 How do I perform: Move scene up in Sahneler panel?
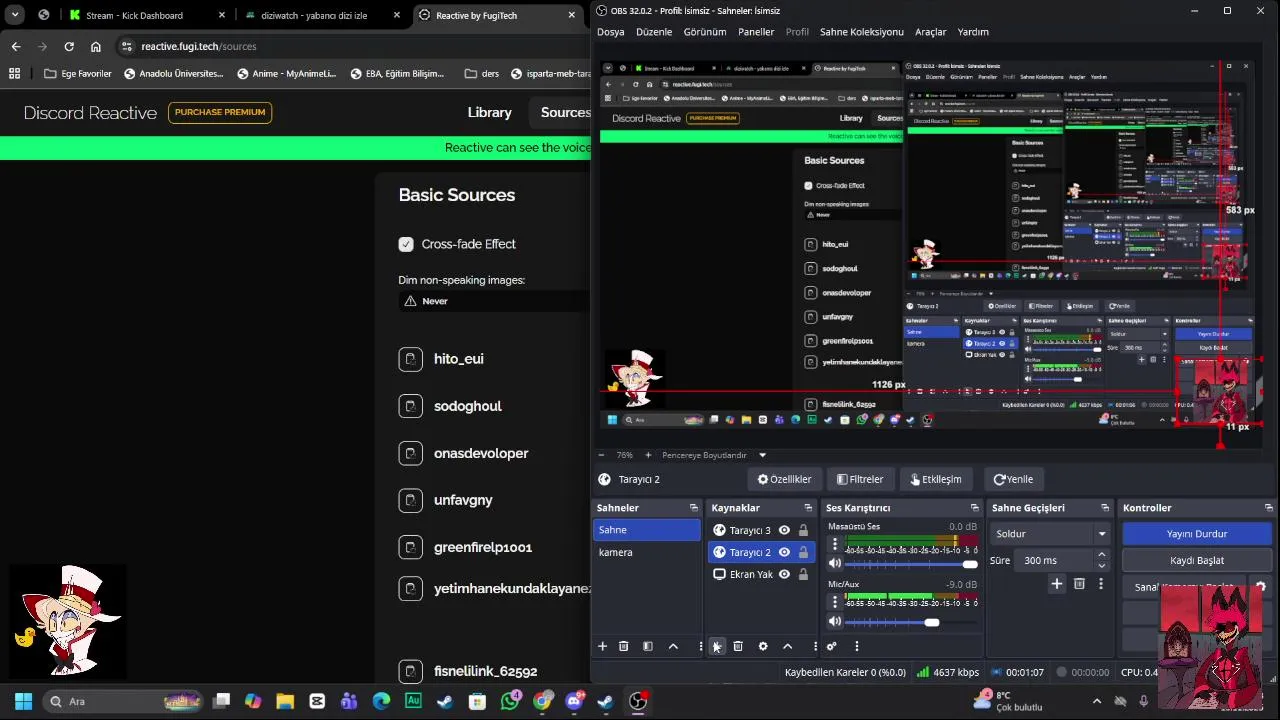(x=673, y=646)
